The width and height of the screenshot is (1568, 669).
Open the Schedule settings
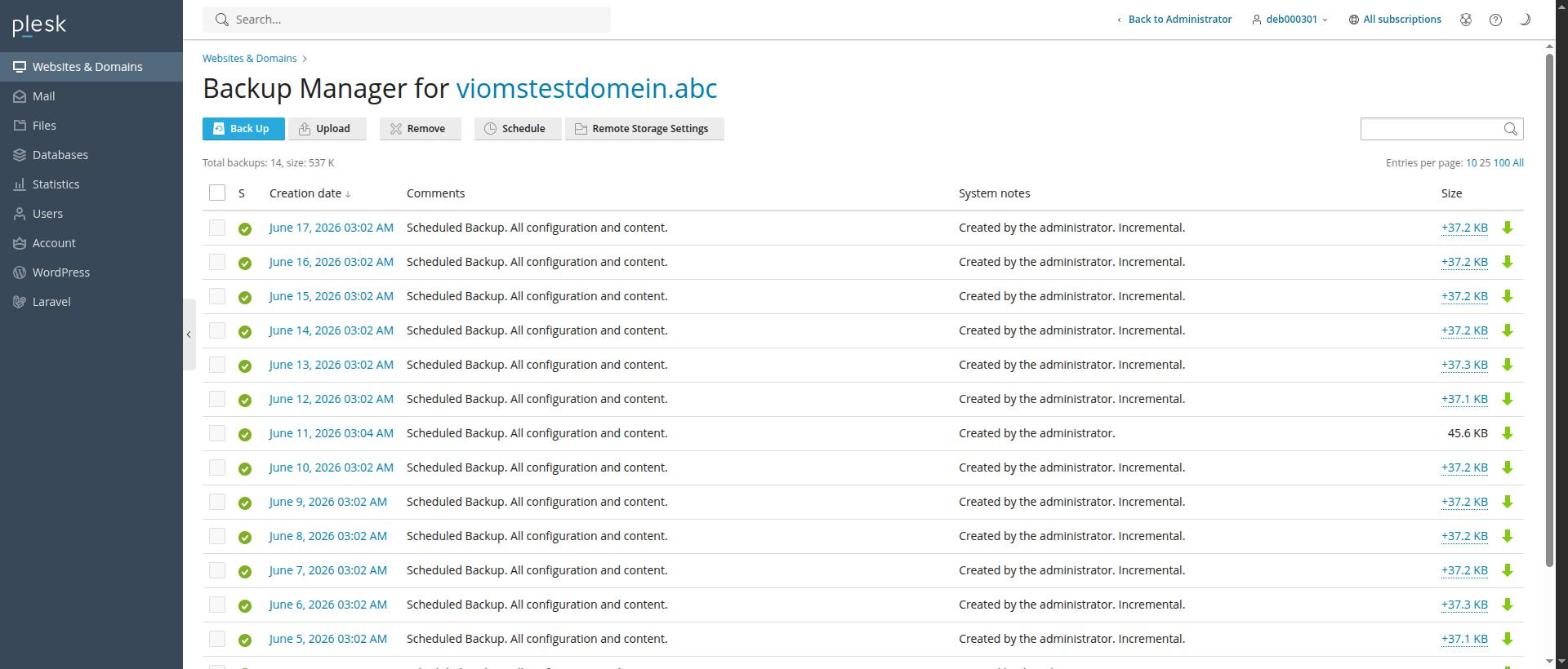pos(517,128)
